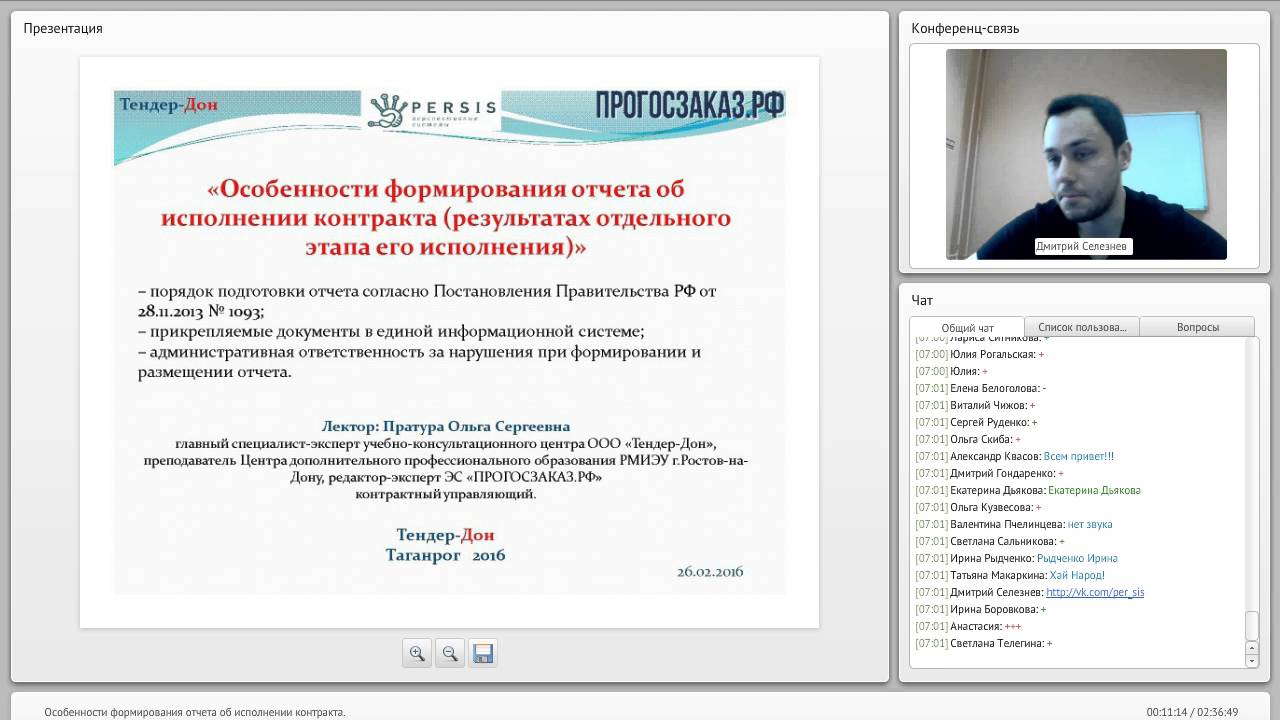Viewport: 1280px width, 720px height.
Task: Switch to the Общий чат tab
Action: [x=967, y=327]
